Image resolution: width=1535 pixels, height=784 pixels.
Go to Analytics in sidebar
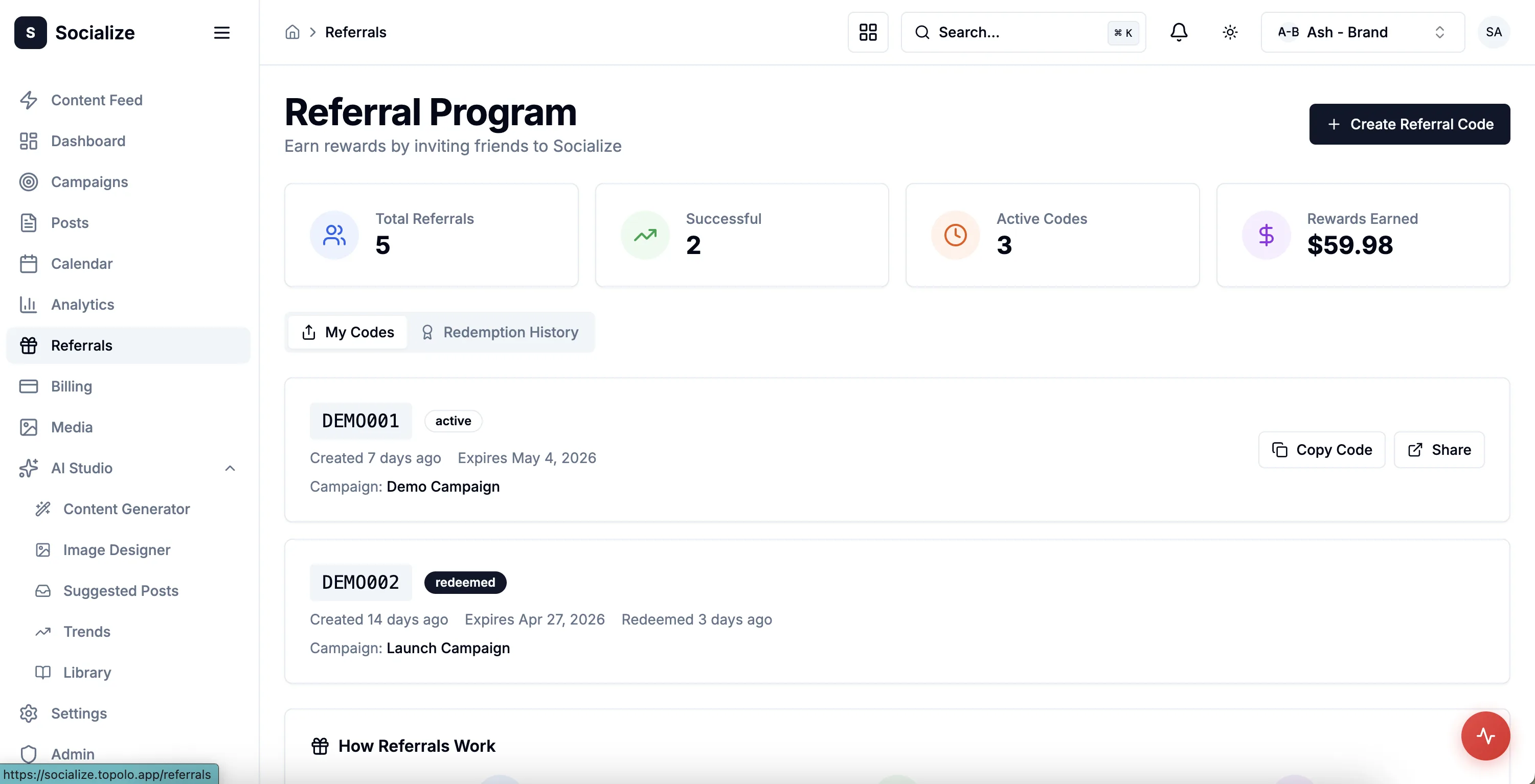pos(82,305)
